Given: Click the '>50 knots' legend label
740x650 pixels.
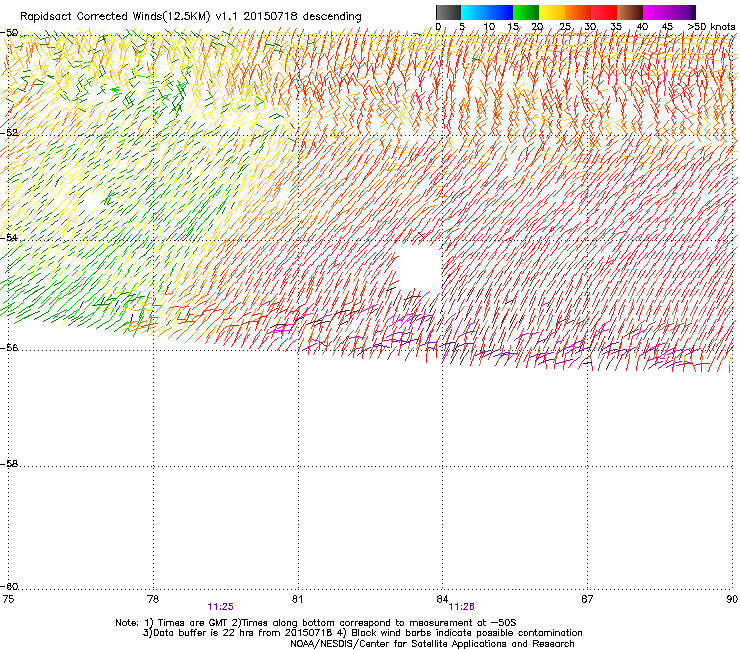Looking at the screenshot, I should [711, 27].
